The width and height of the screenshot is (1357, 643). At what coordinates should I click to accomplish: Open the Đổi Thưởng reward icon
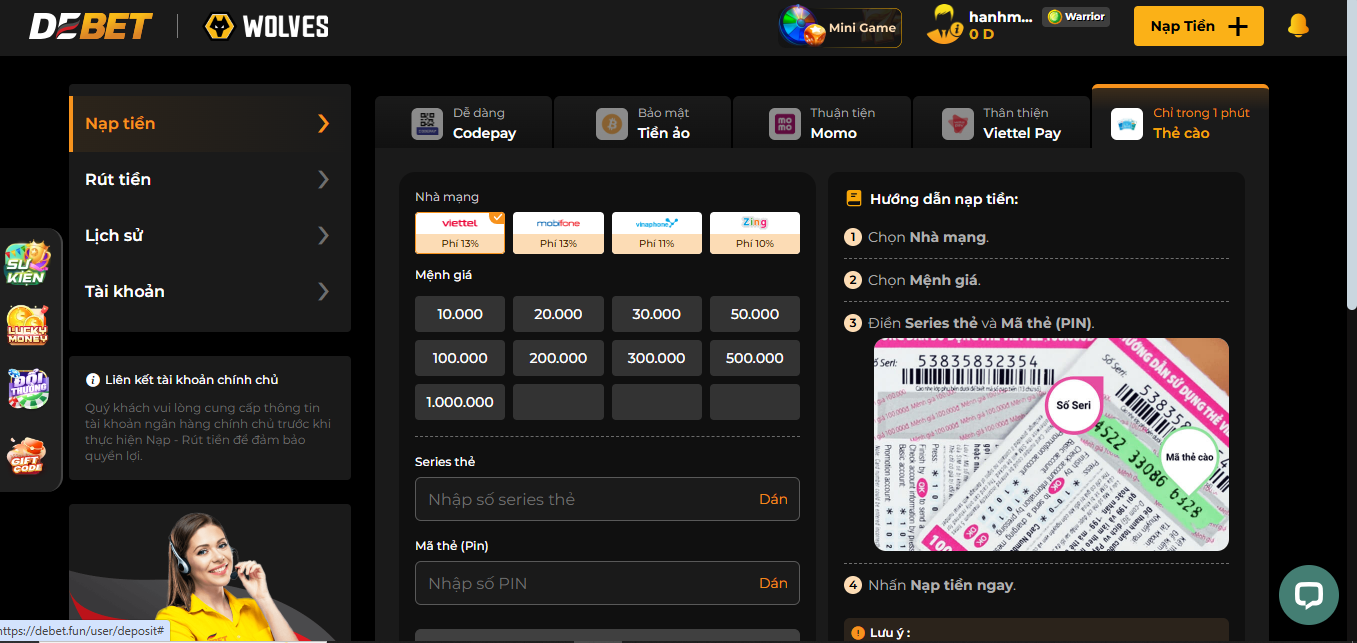(x=28, y=388)
